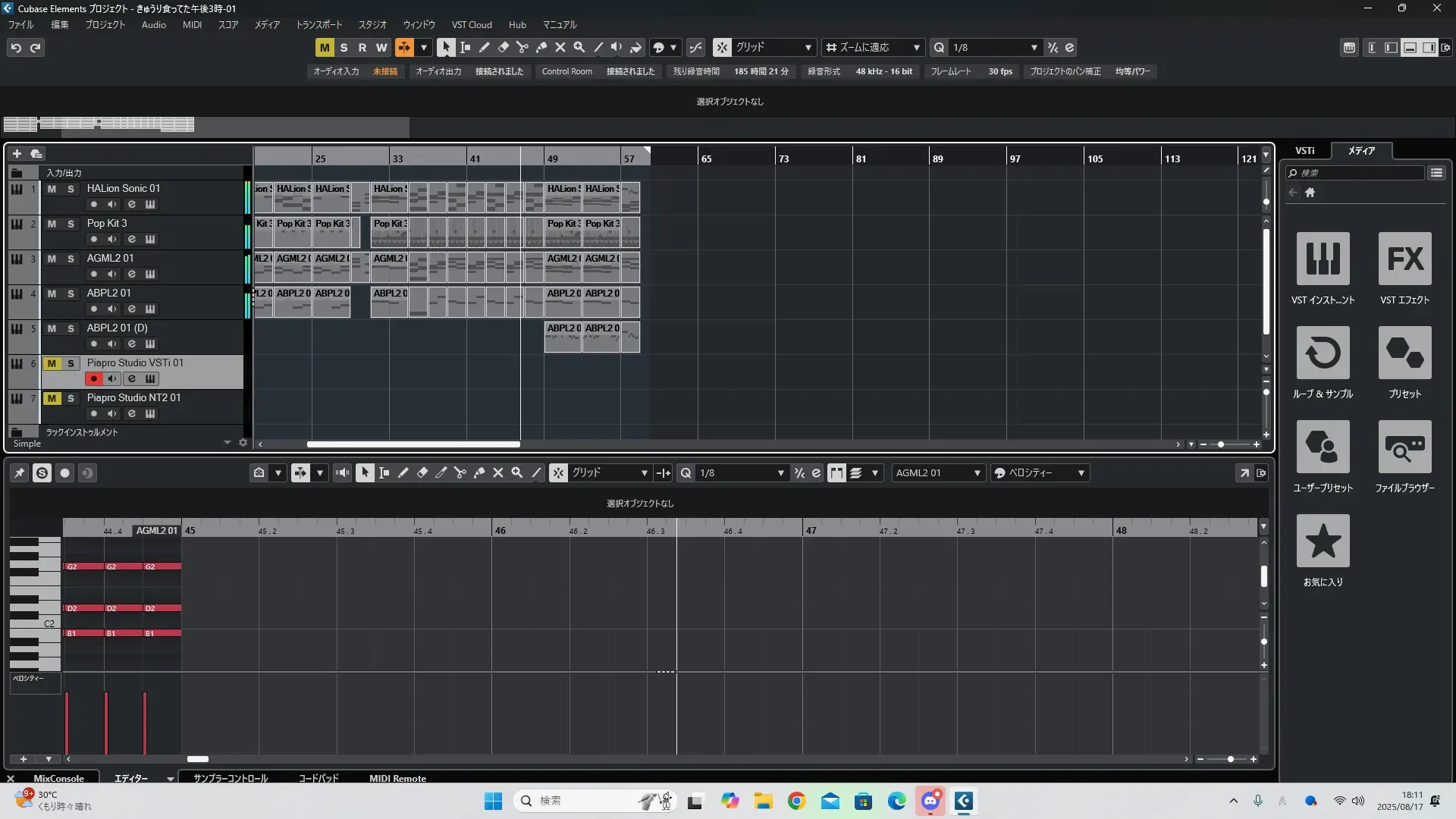Open the Windows Start menu
1456x819 pixels.
tap(493, 802)
